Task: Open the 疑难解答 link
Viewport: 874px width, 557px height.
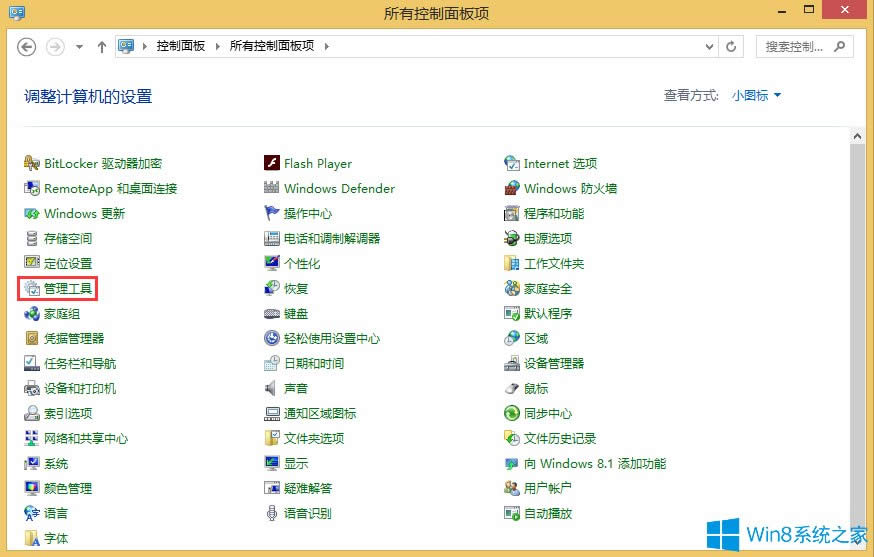Action: point(308,489)
